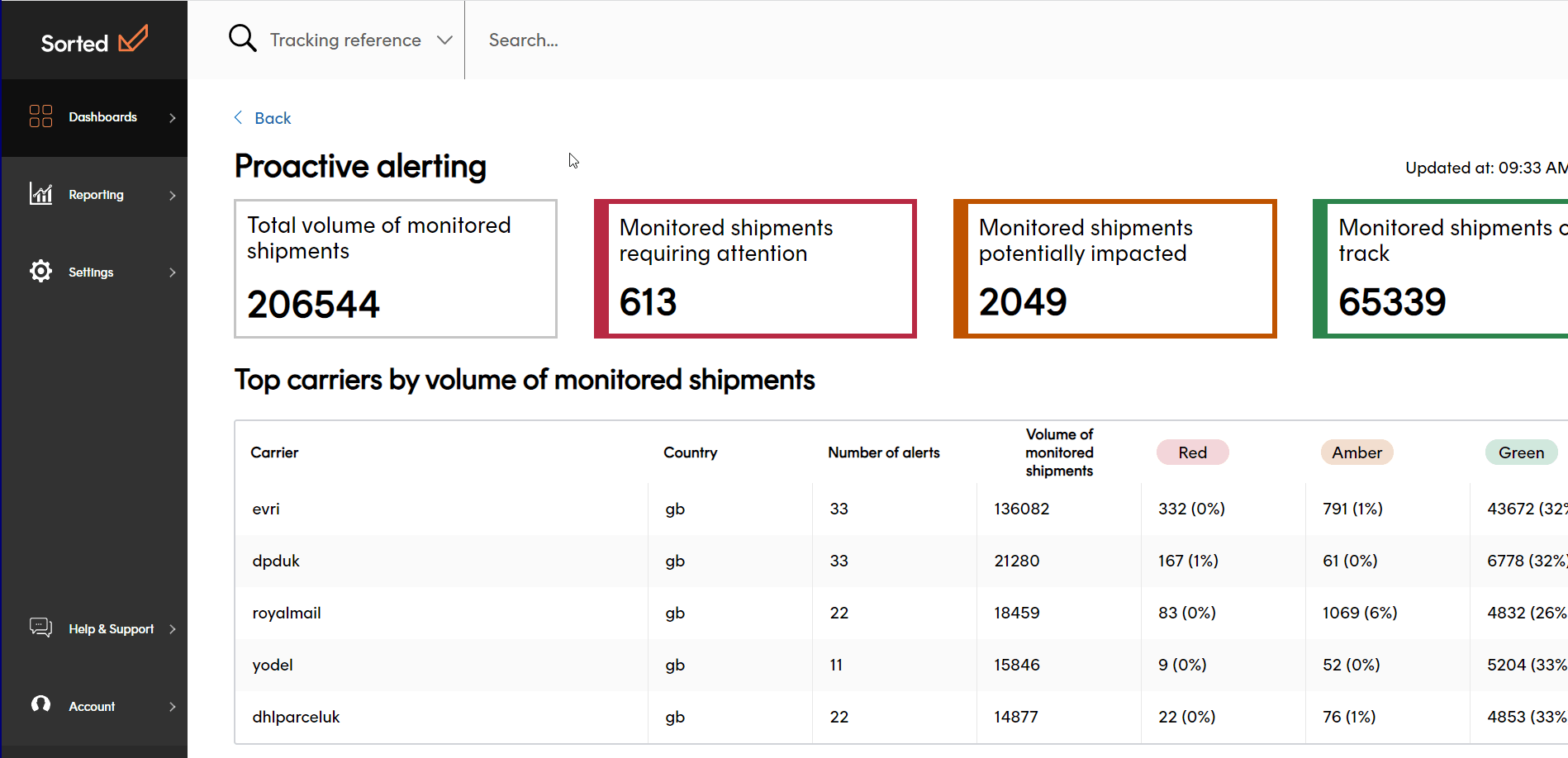Select the Red status badge header
This screenshot has height=758, width=1568.
point(1192,452)
